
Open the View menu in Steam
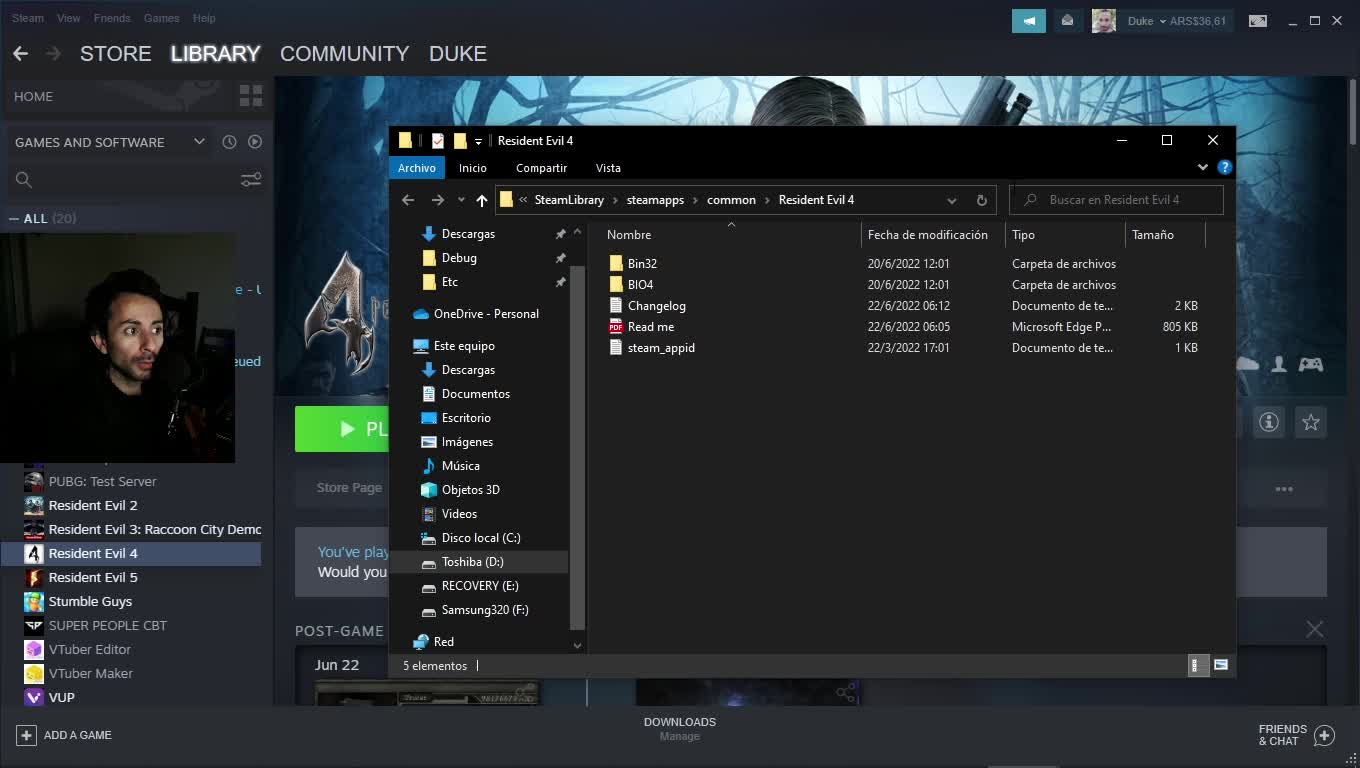pyautogui.click(x=69, y=18)
